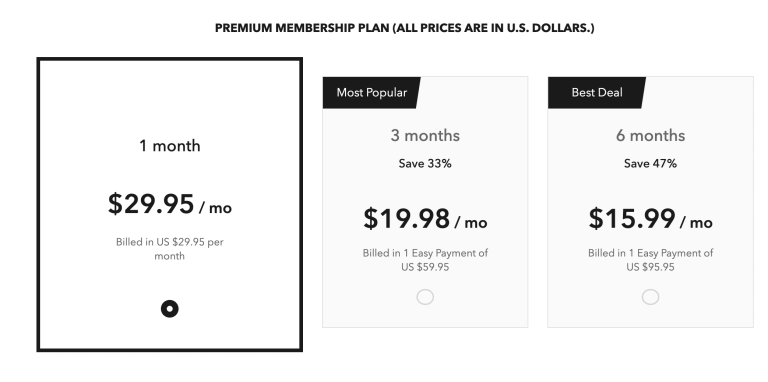The width and height of the screenshot is (768, 382).
Task: Click "/ mo" beside the $15.99 price
Action: coord(696,222)
